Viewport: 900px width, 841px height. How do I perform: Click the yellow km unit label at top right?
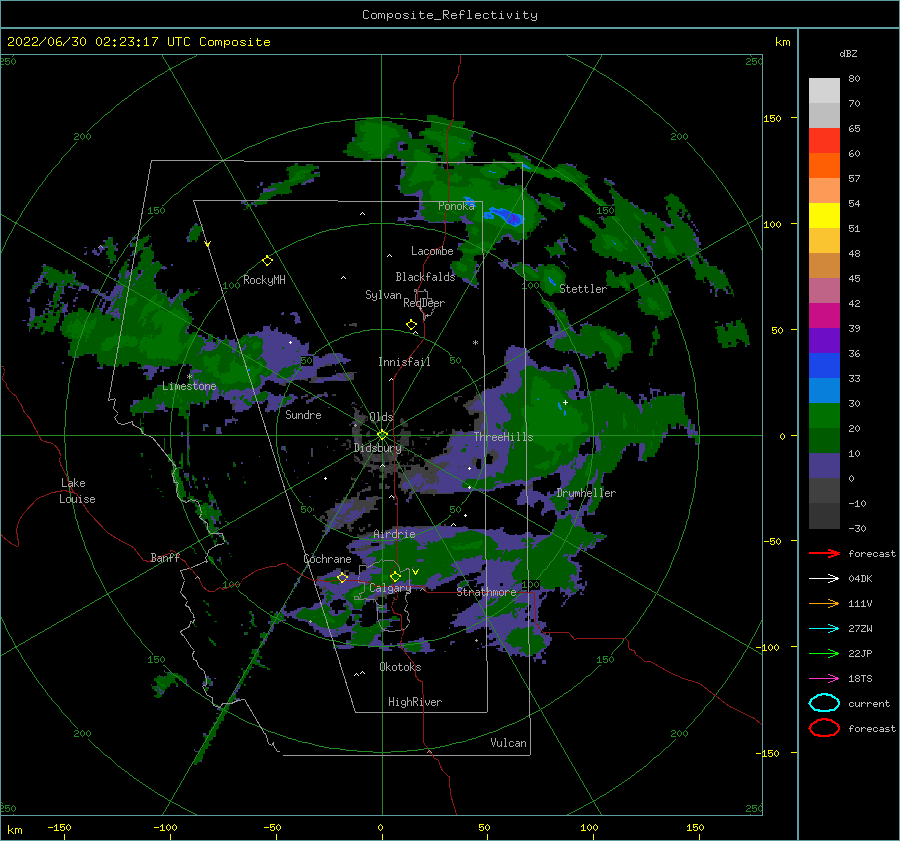point(782,42)
